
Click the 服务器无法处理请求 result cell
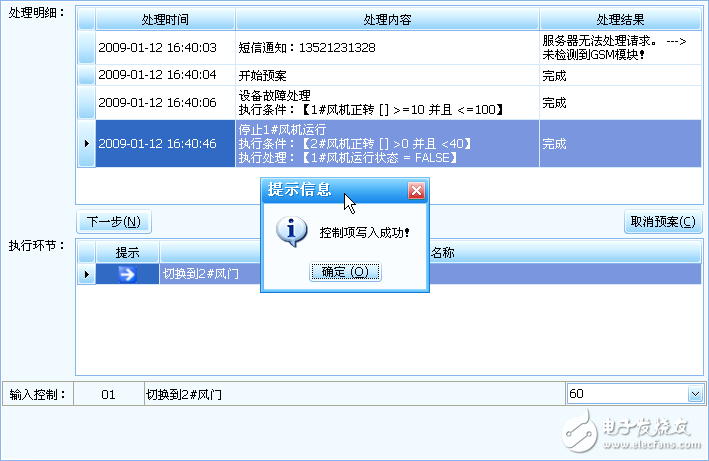point(620,47)
